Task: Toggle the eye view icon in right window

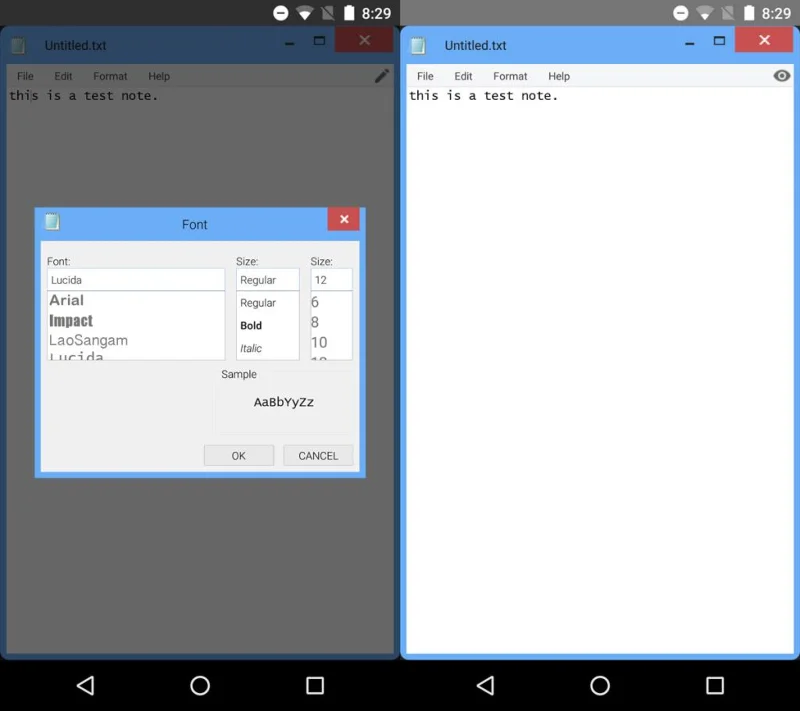Action: 781,76
